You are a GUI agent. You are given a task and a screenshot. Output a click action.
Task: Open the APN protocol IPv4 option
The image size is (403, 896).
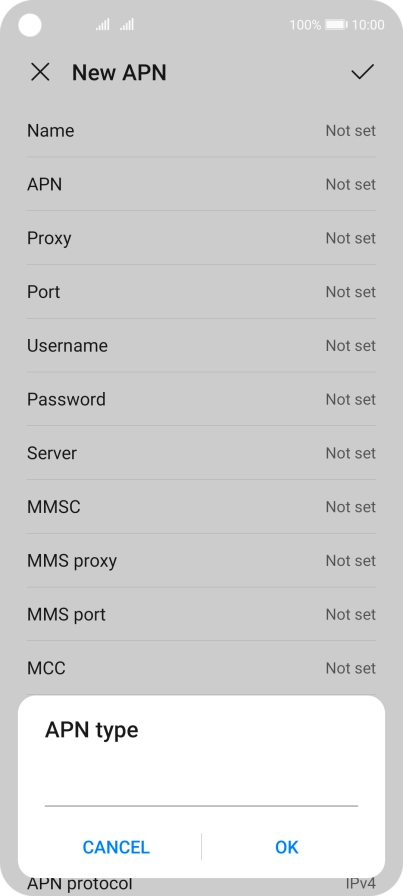201,885
